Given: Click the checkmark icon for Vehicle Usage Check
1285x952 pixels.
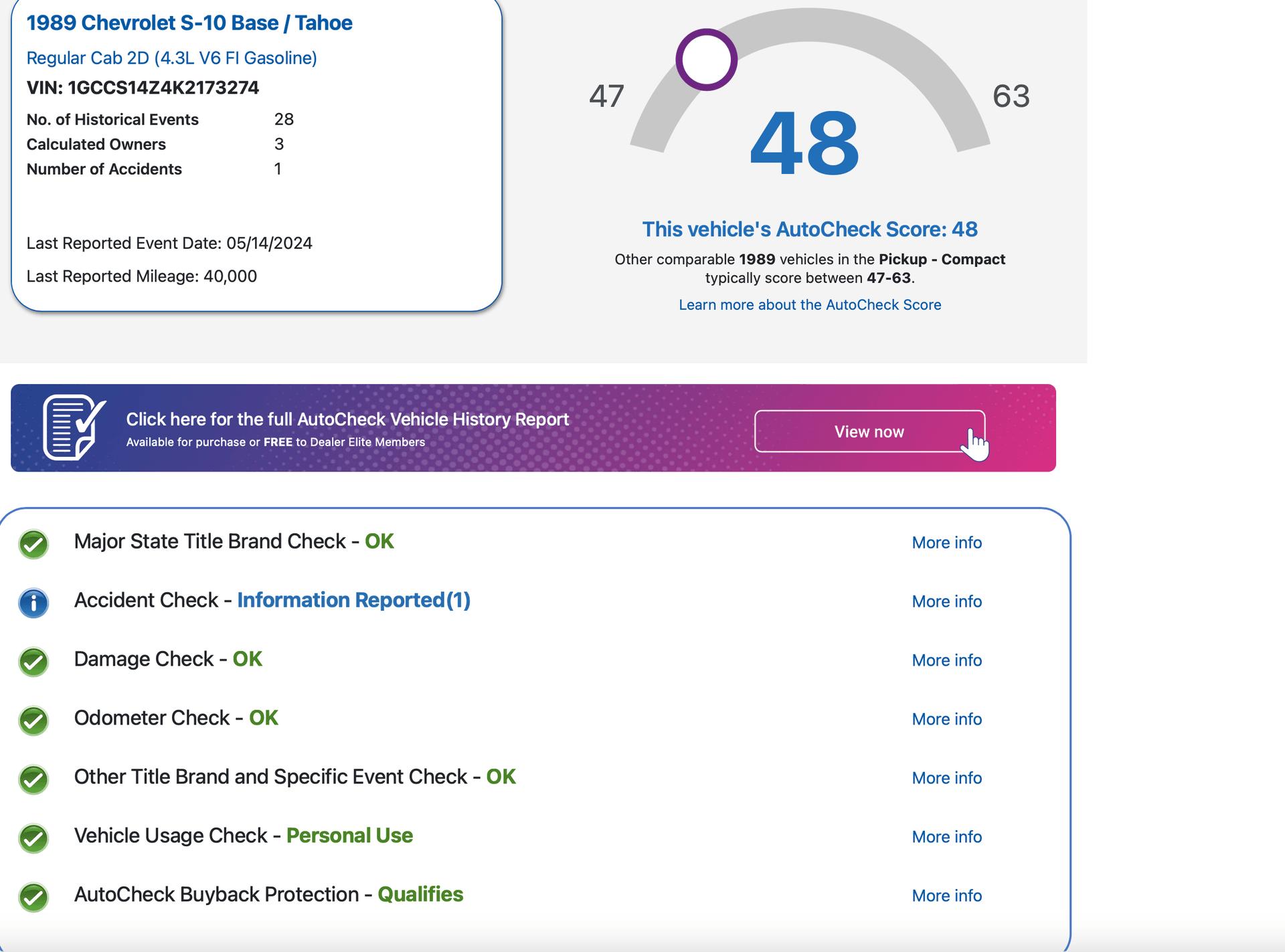Looking at the screenshot, I should pos(33,838).
